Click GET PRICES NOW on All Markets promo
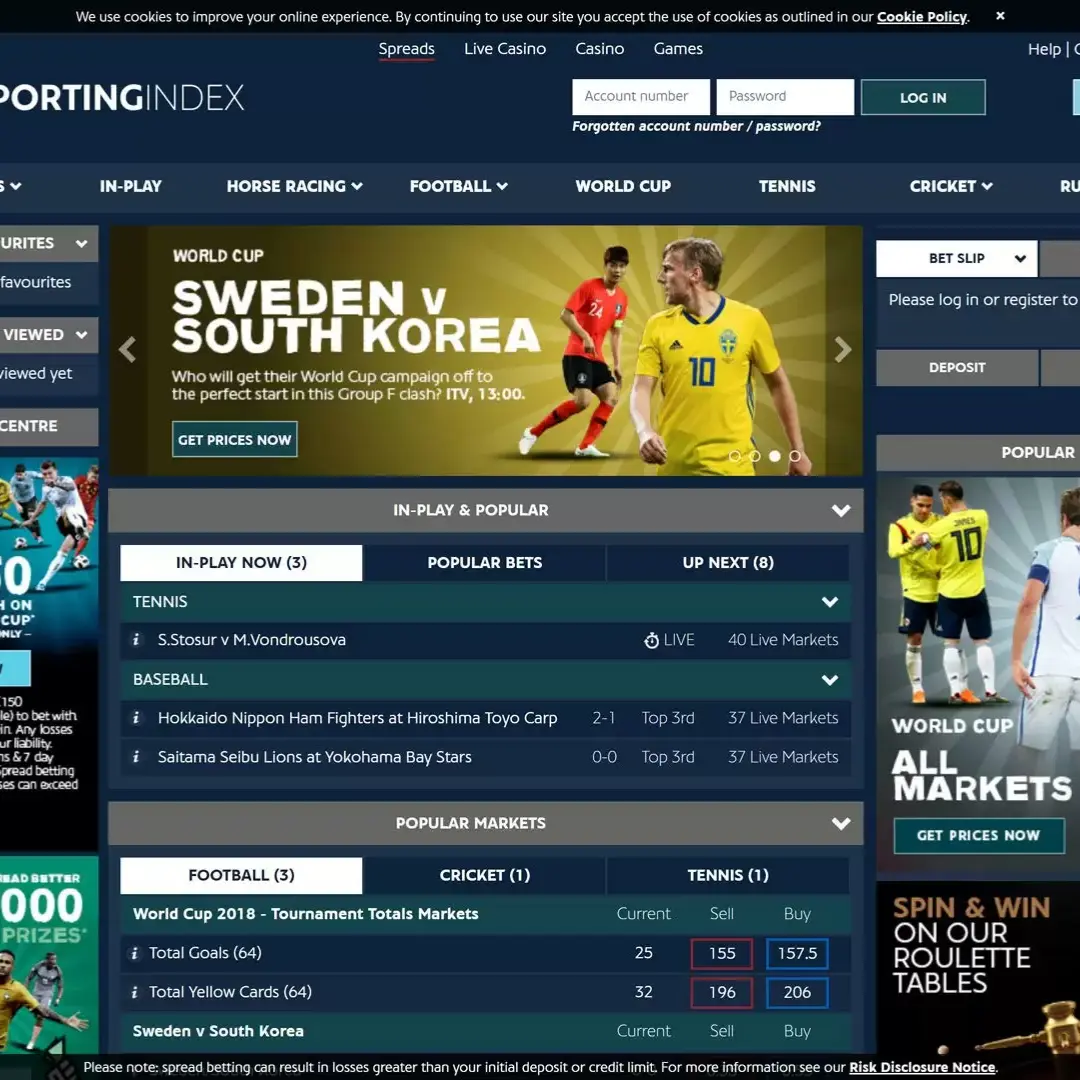 coord(978,835)
